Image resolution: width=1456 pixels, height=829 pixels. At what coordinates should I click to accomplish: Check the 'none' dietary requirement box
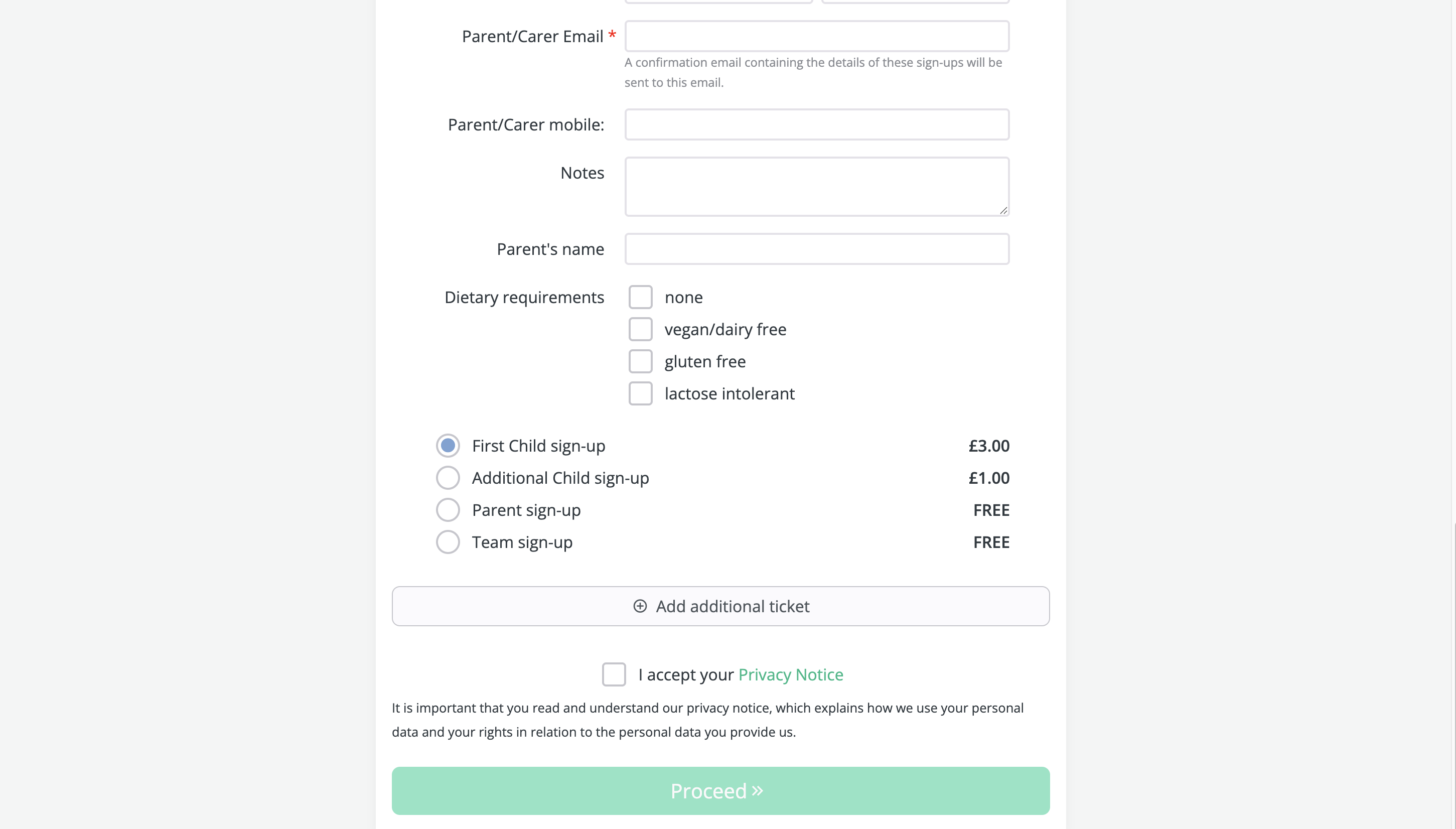pyautogui.click(x=640, y=297)
